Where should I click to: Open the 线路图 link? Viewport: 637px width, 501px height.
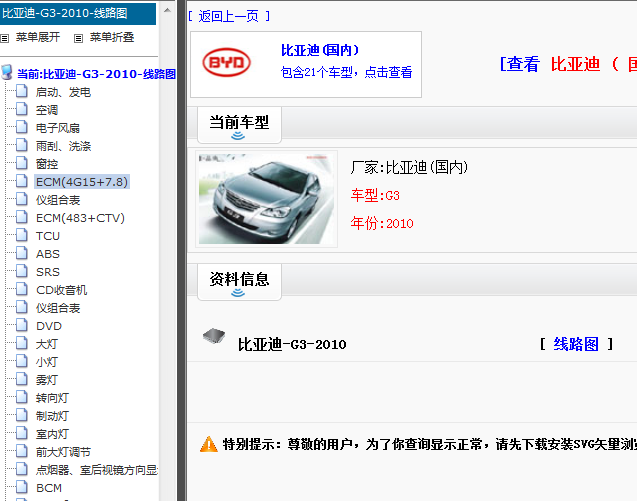pos(576,344)
